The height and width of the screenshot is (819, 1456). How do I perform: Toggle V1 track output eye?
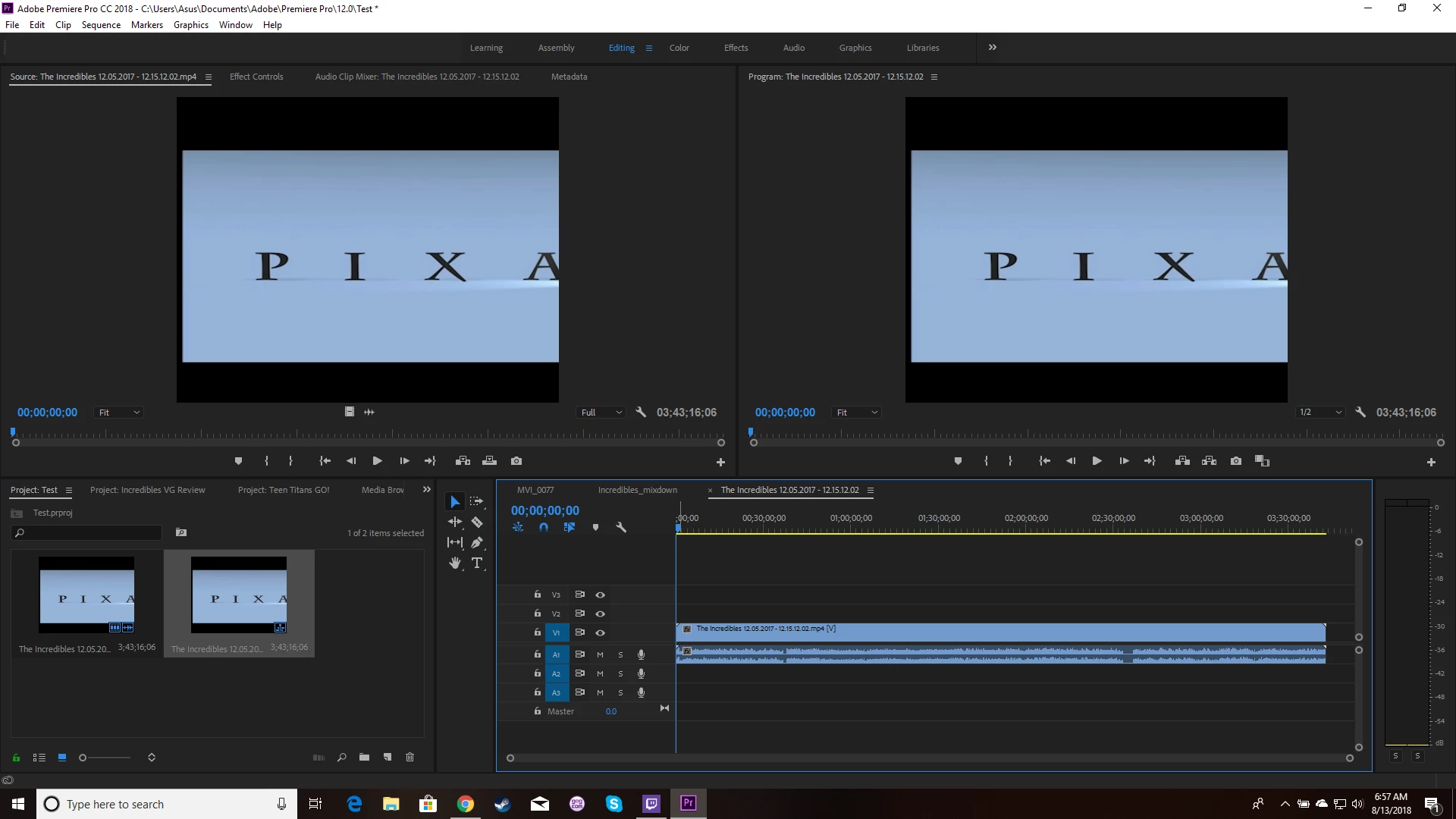[600, 632]
